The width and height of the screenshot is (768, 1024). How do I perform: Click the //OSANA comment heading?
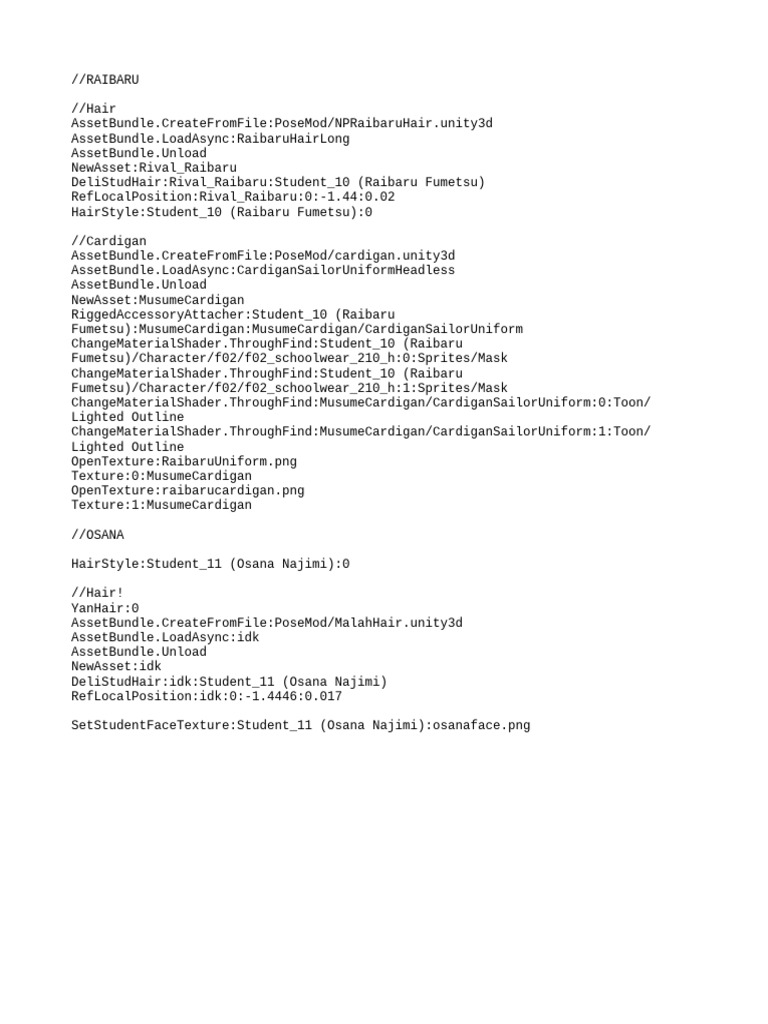tap(97, 535)
